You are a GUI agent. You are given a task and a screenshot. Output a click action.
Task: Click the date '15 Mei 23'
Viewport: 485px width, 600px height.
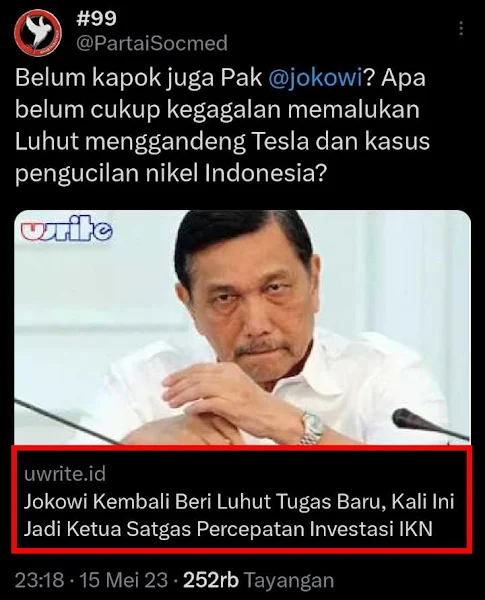tap(124, 580)
